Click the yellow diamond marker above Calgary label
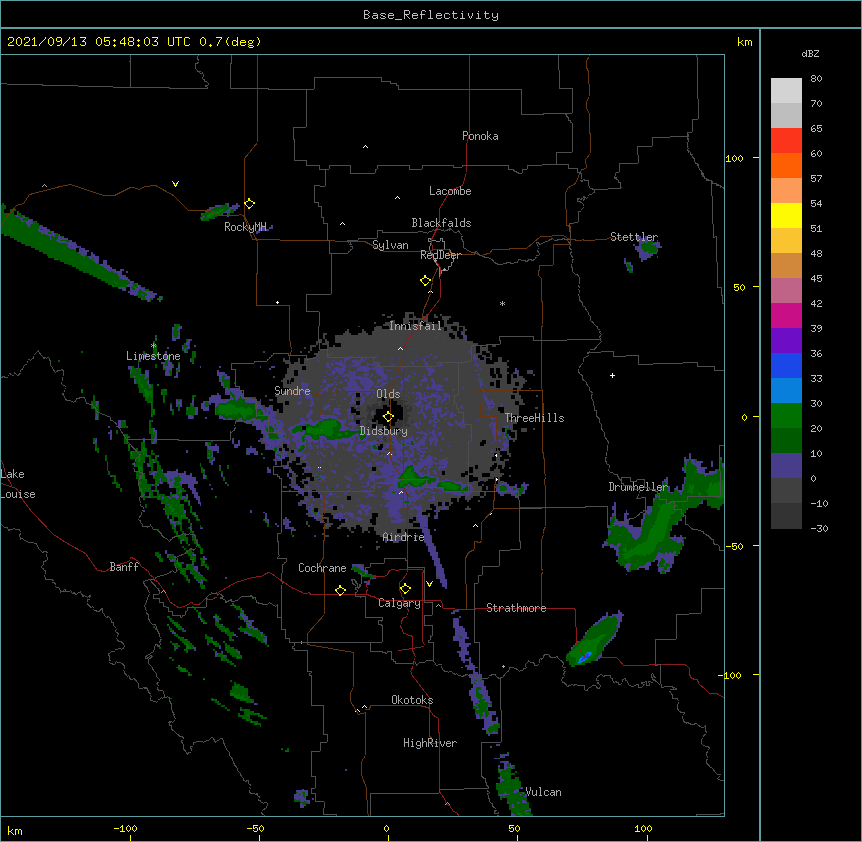Viewport: 862px width, 842px height. [x=405, y=589]
